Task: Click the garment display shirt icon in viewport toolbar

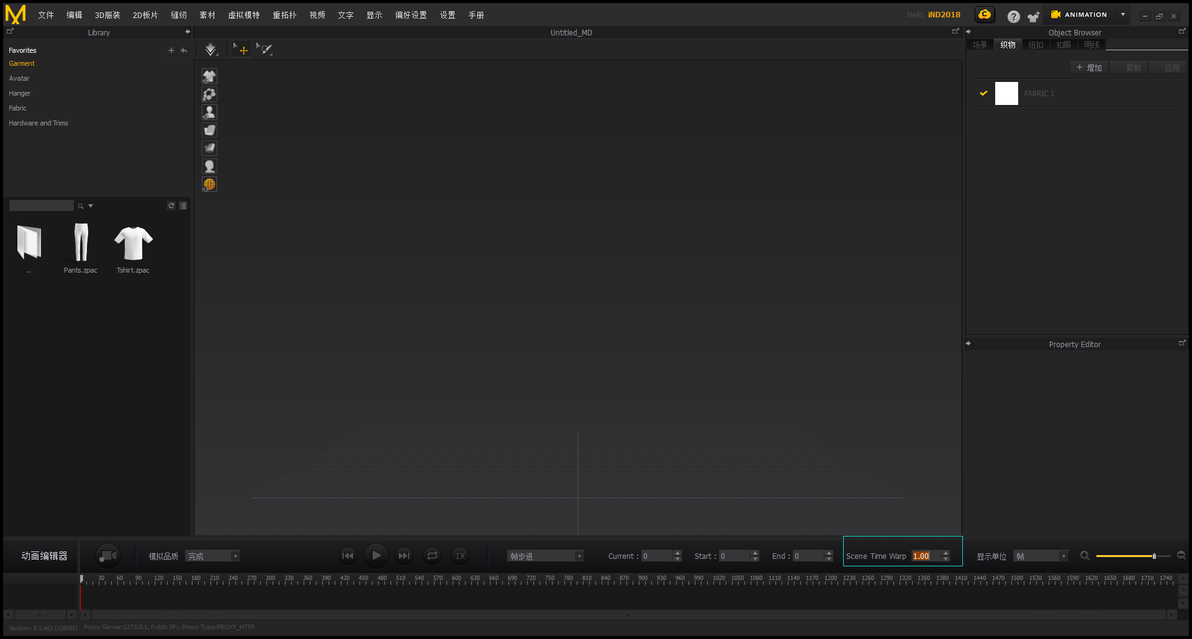Action: click(x=209, y=76)
